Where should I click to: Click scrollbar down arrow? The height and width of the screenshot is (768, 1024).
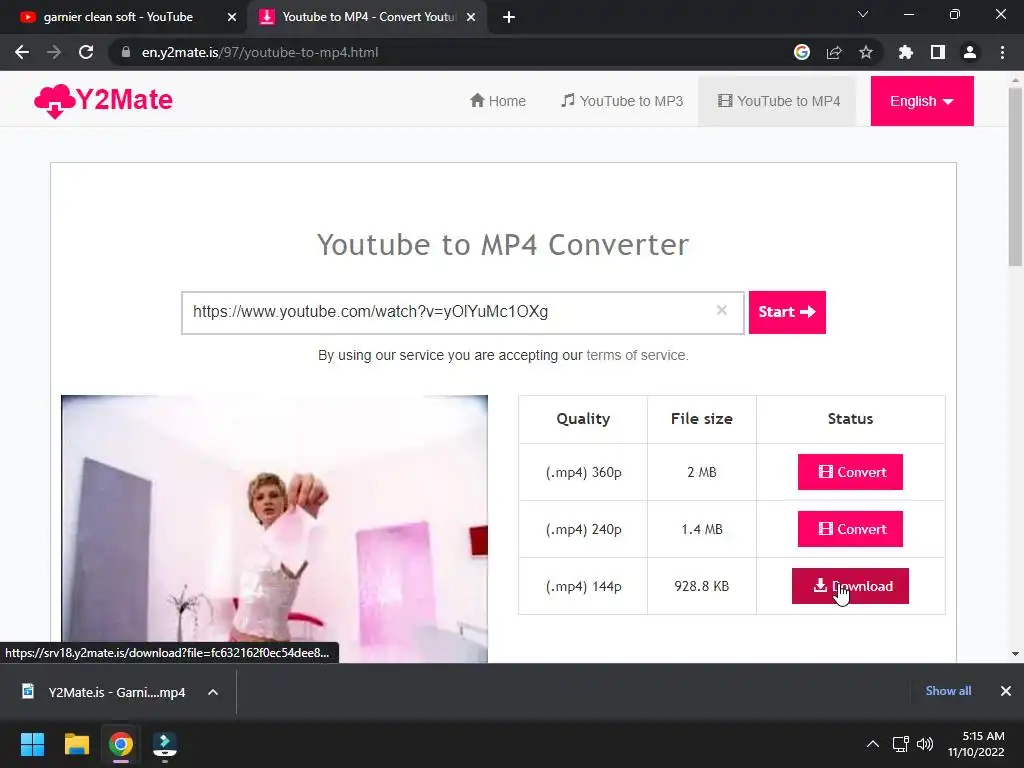pyautogui.click(x=1015, y=654)
